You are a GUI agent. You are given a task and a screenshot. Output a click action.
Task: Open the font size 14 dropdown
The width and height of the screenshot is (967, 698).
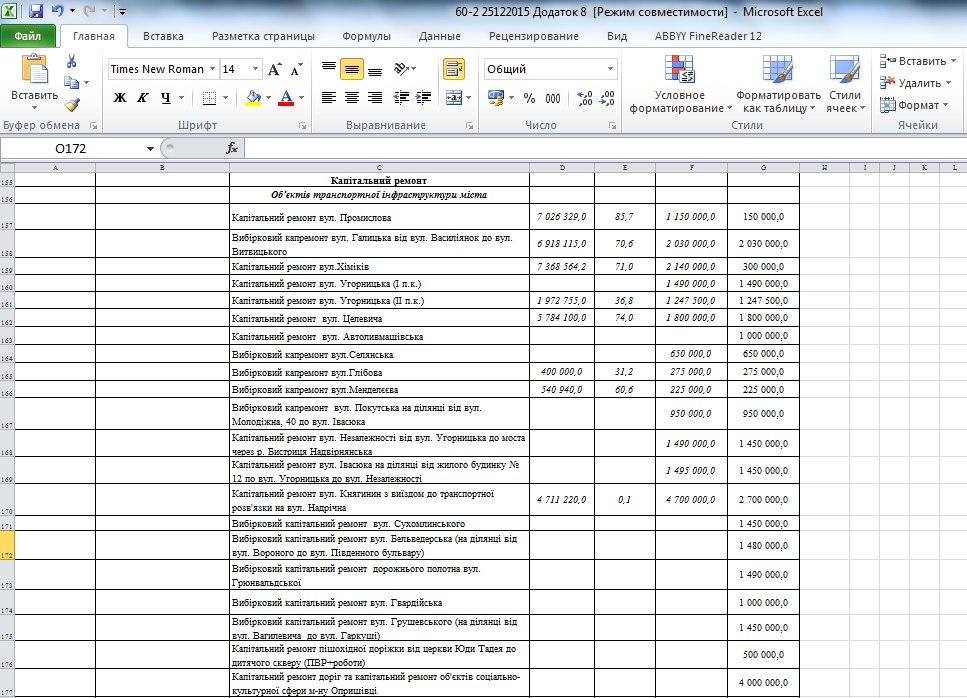[x=255, y=69]
